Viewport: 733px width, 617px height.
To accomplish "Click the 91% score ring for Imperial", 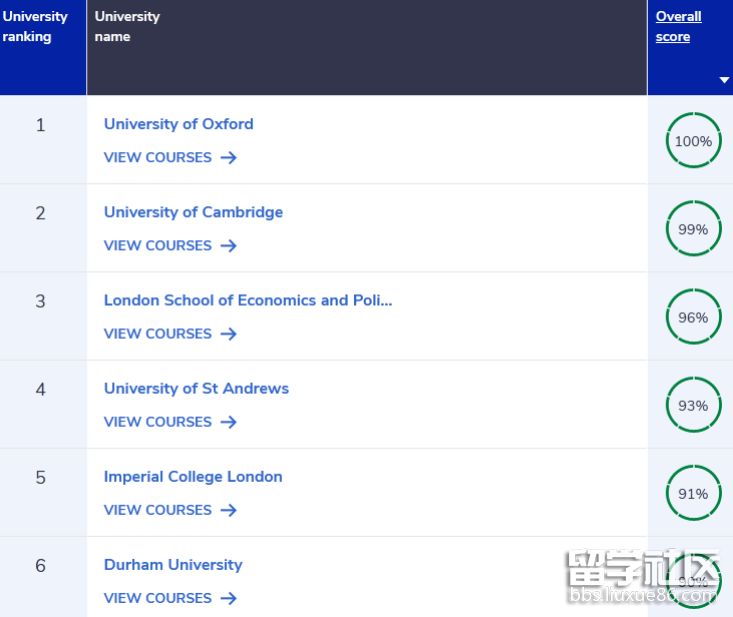I will point(693,493).
